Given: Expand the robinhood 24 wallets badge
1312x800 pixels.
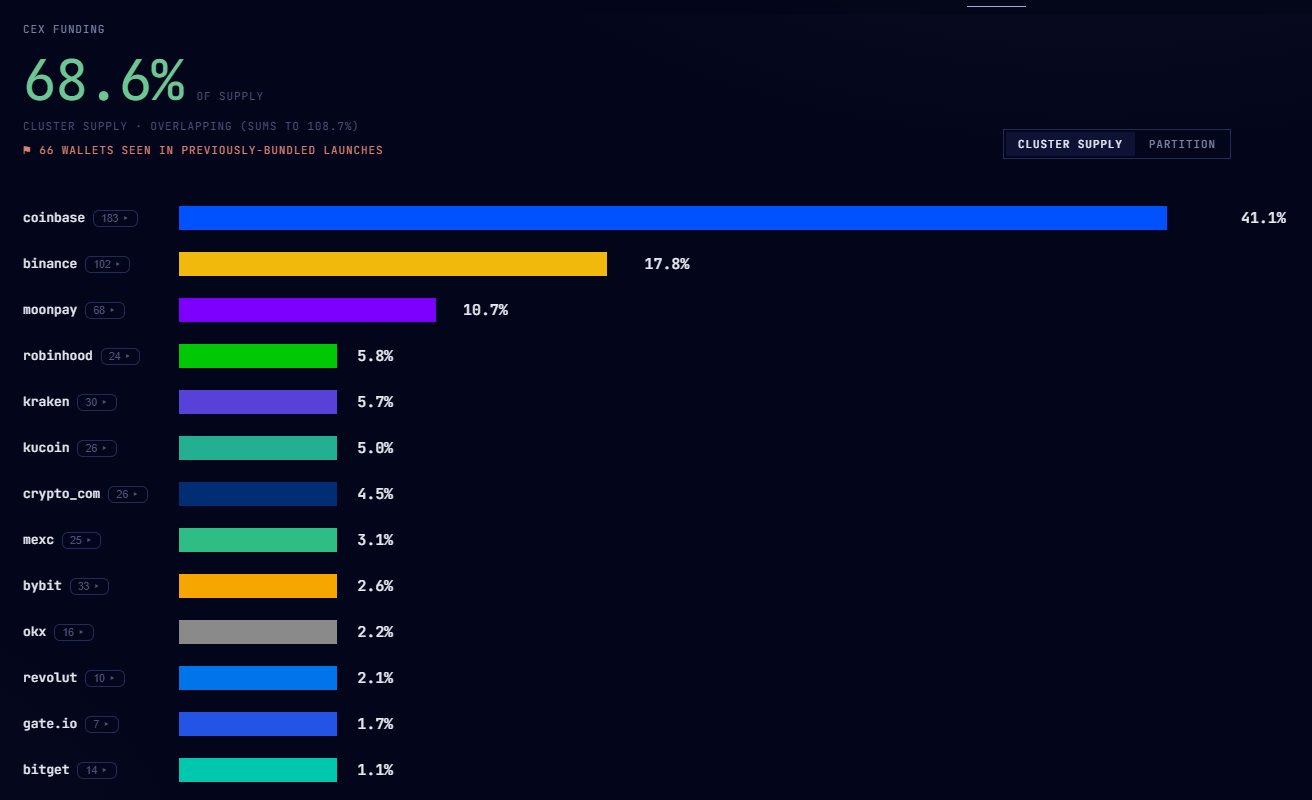Looking at the screenshot, I should (x=120, y=356).
